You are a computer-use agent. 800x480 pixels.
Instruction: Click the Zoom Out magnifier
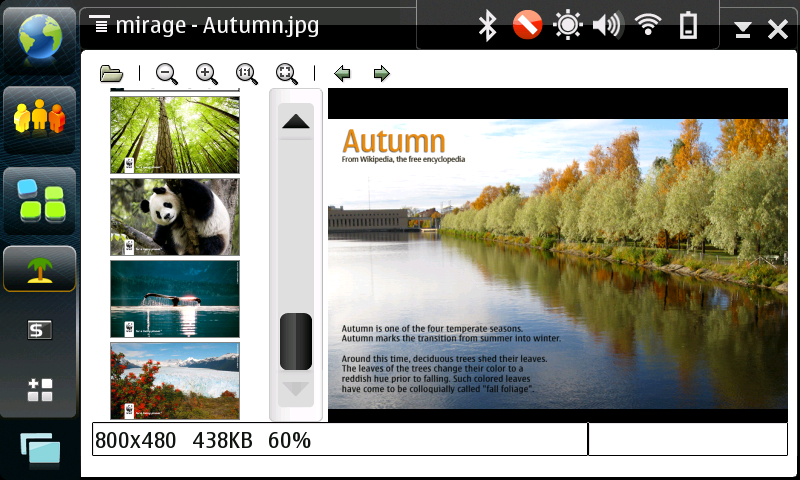tap(167, 73)
